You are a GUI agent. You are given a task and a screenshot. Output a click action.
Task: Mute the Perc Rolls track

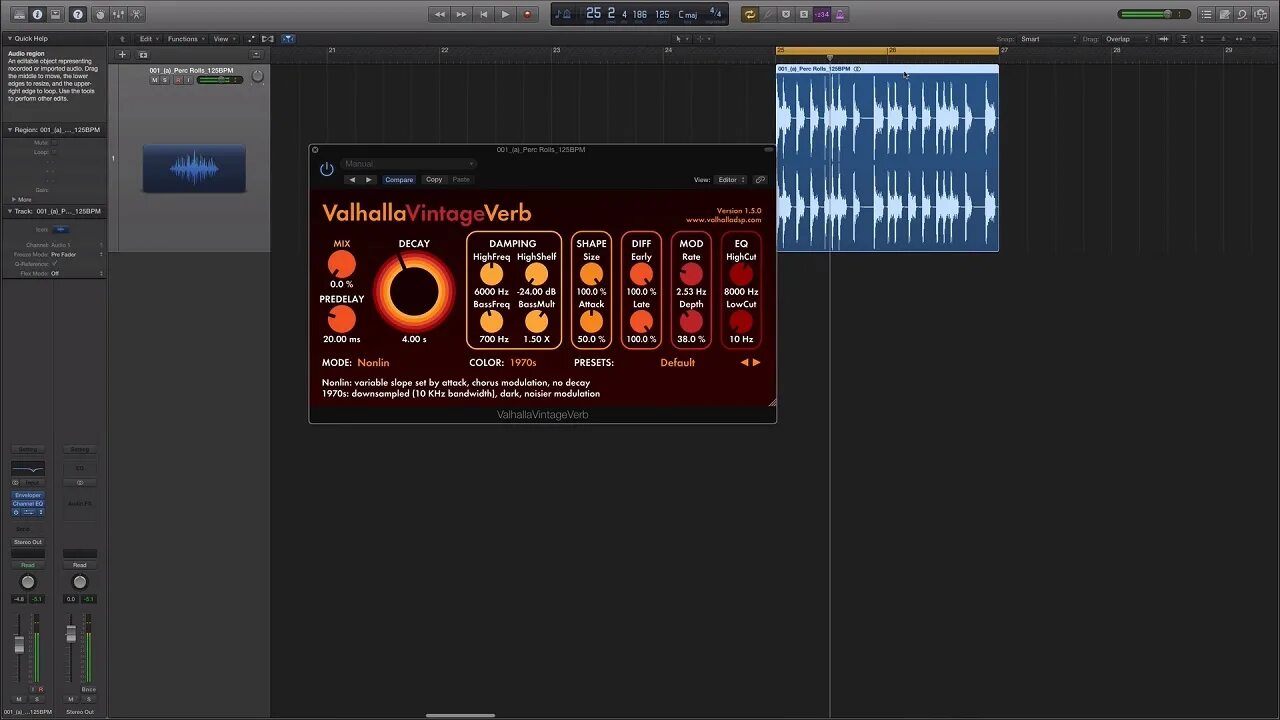(155, 80)
